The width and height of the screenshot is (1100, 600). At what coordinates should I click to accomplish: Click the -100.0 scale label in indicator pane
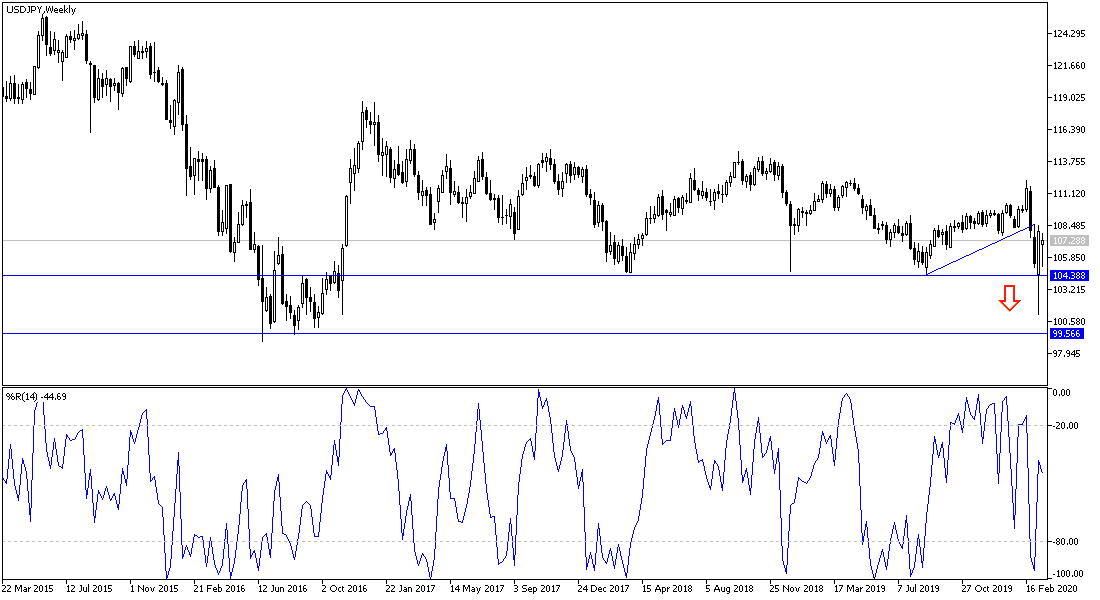[1066, 571]
